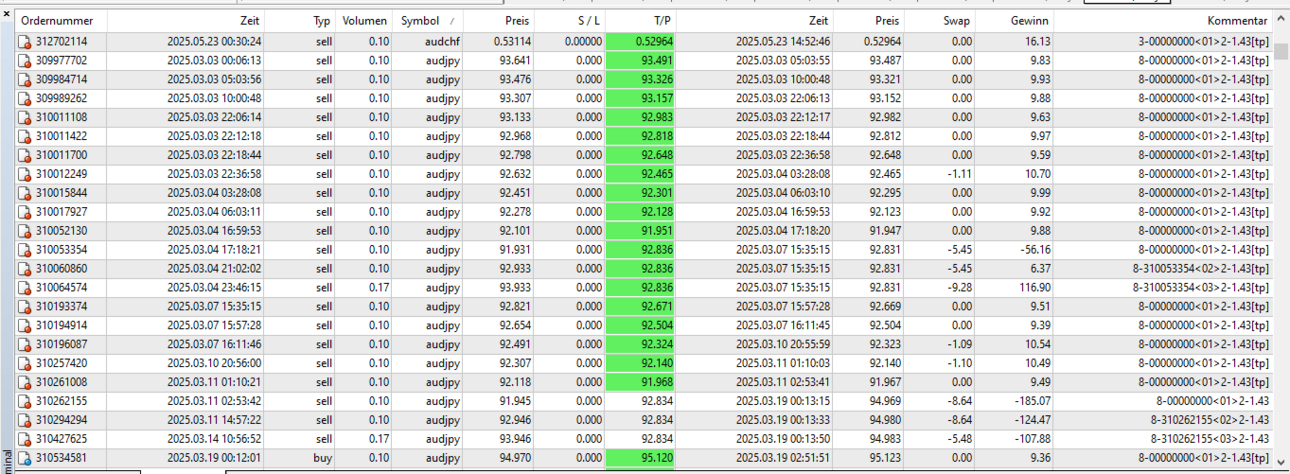
Task: Select the audchf symbol cell
Action: point(440,42)
